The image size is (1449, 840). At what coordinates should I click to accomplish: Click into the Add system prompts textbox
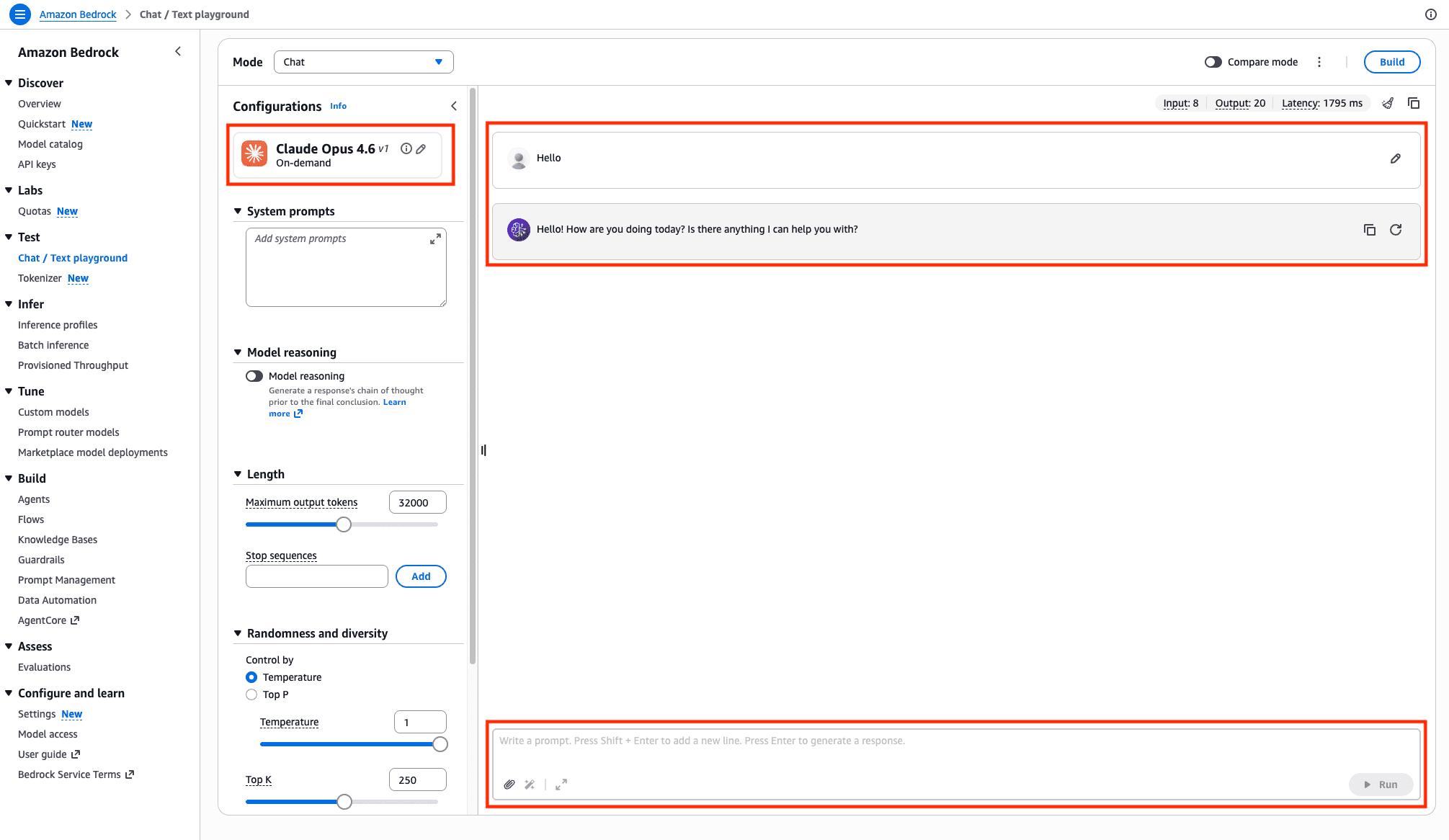(339, 270)
